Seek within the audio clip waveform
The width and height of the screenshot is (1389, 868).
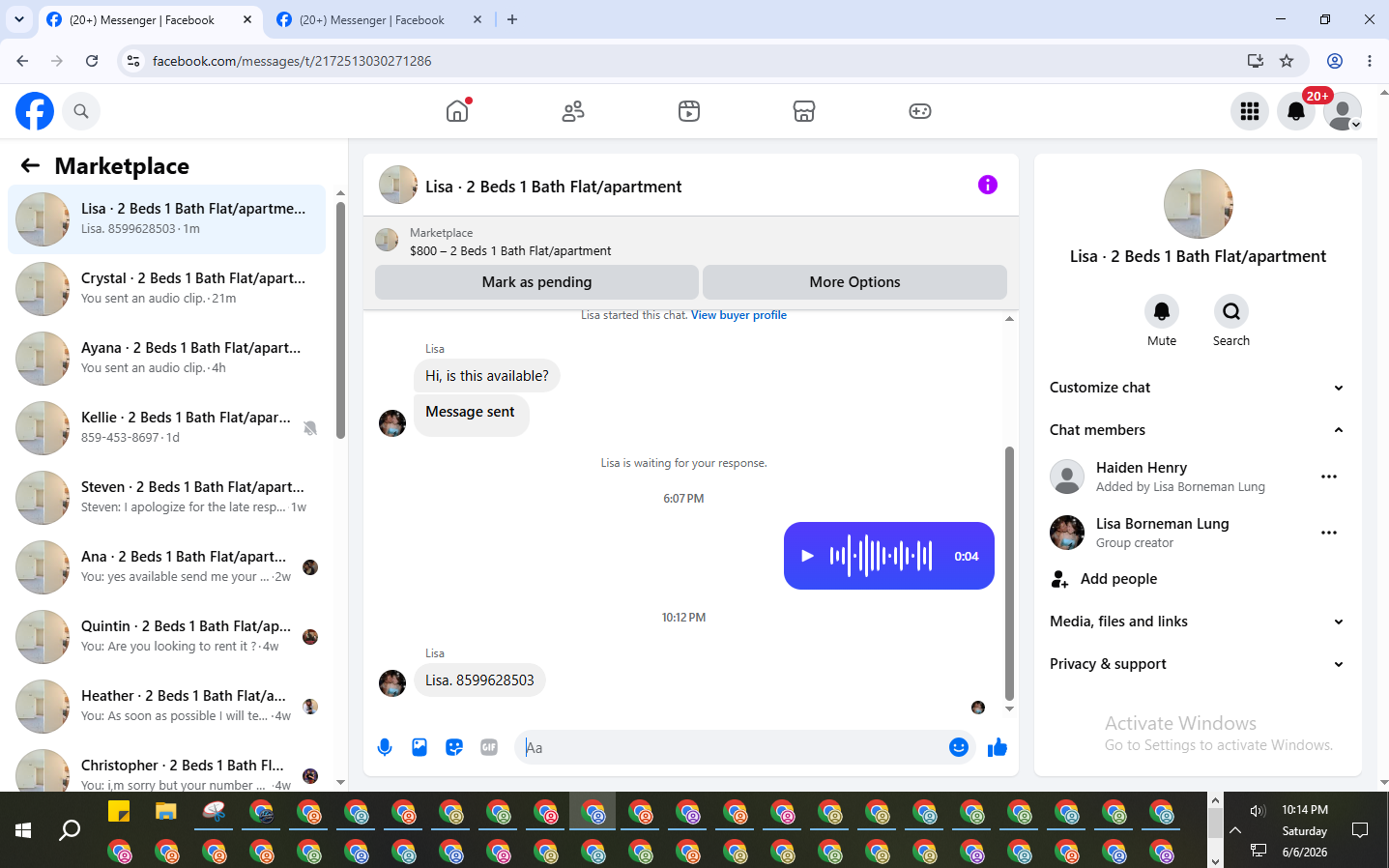pyautogui.click(x=881, y=556)
